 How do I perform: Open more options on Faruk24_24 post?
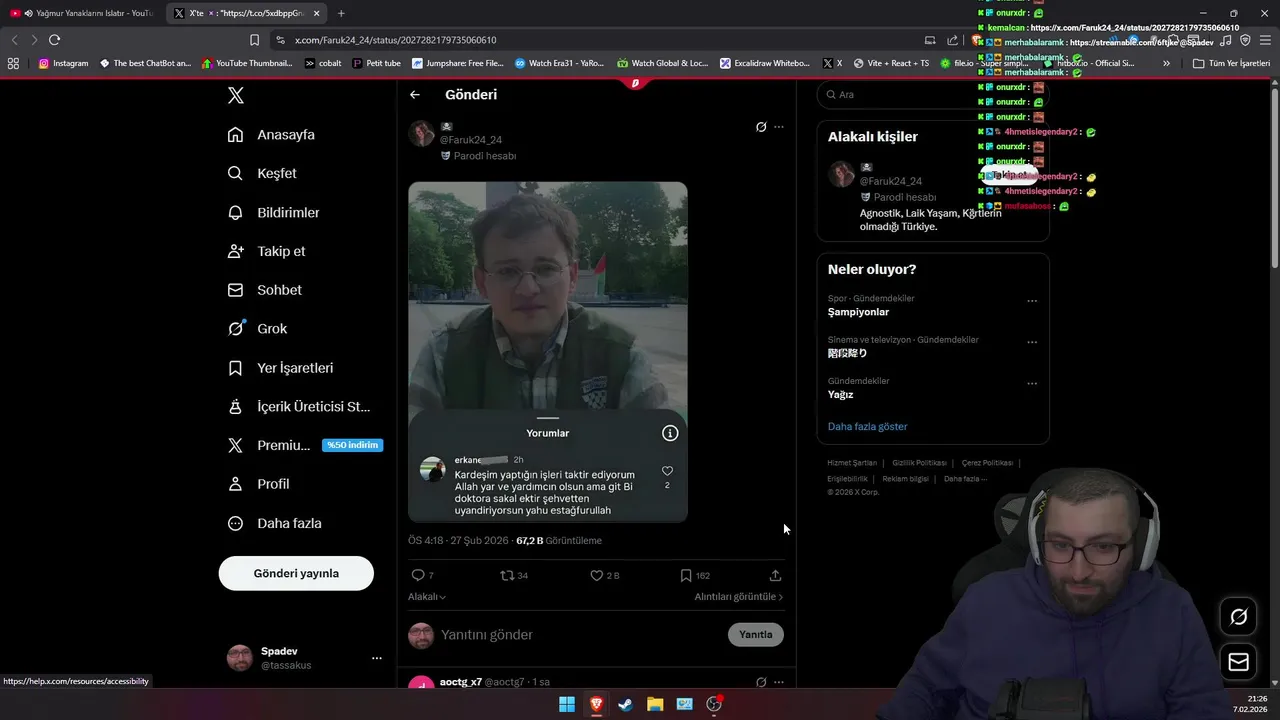pyautogui.click(x=779, y=127)
